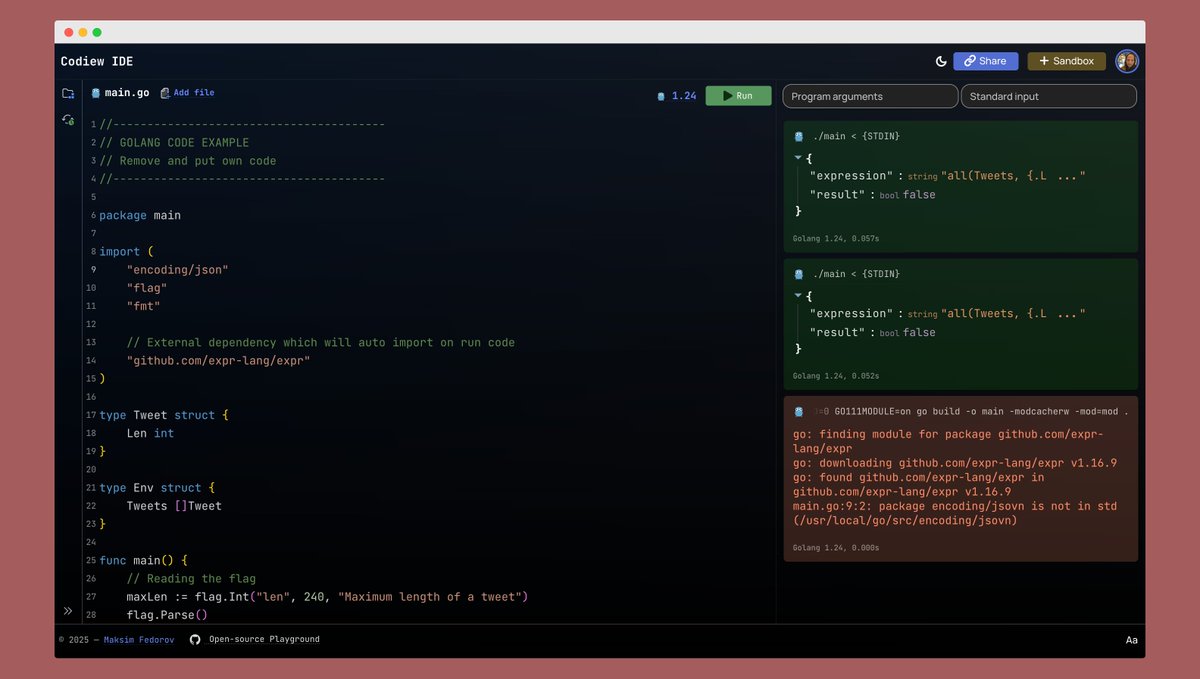Click the "Golang 1.24, 0.057s" status text
Screen dimensions: 1200x679
(x=836, y=239)
